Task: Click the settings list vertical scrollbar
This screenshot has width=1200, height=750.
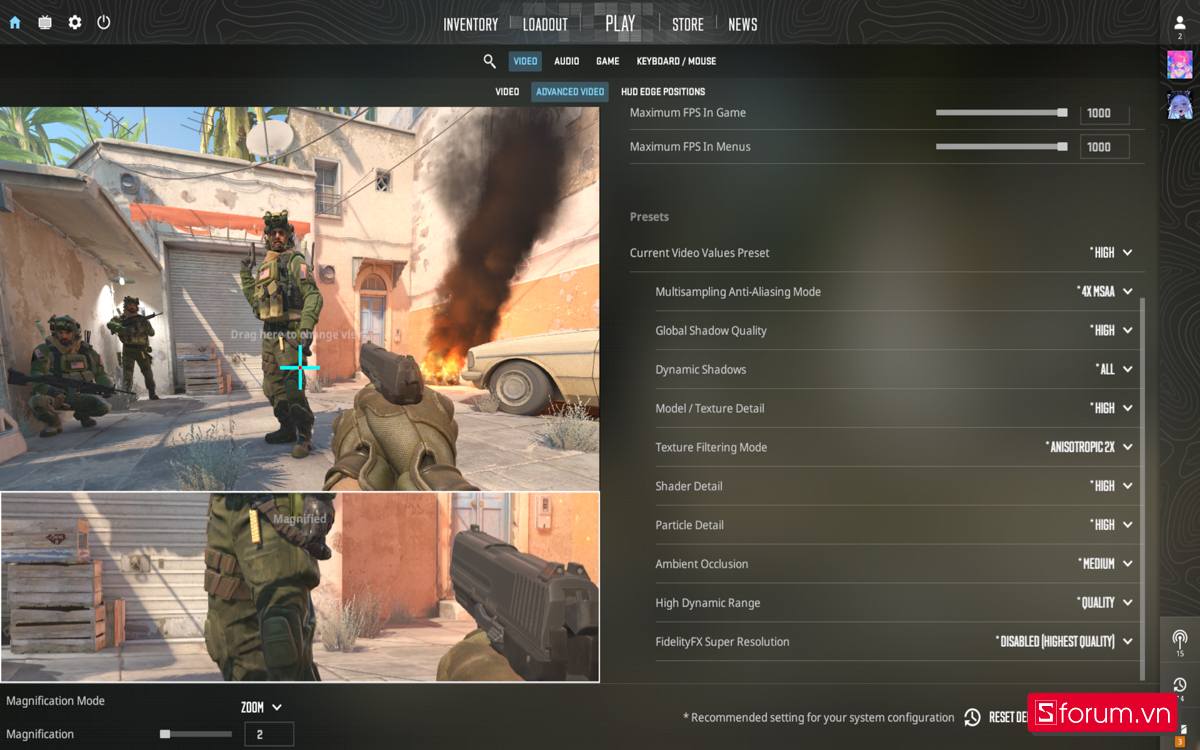Action: coord(1143,487)
